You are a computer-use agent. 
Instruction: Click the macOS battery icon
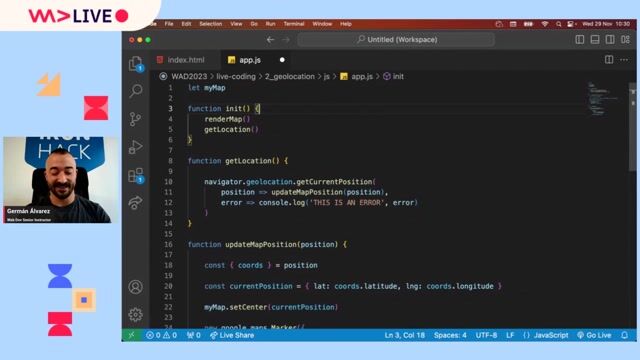(528, 24)
